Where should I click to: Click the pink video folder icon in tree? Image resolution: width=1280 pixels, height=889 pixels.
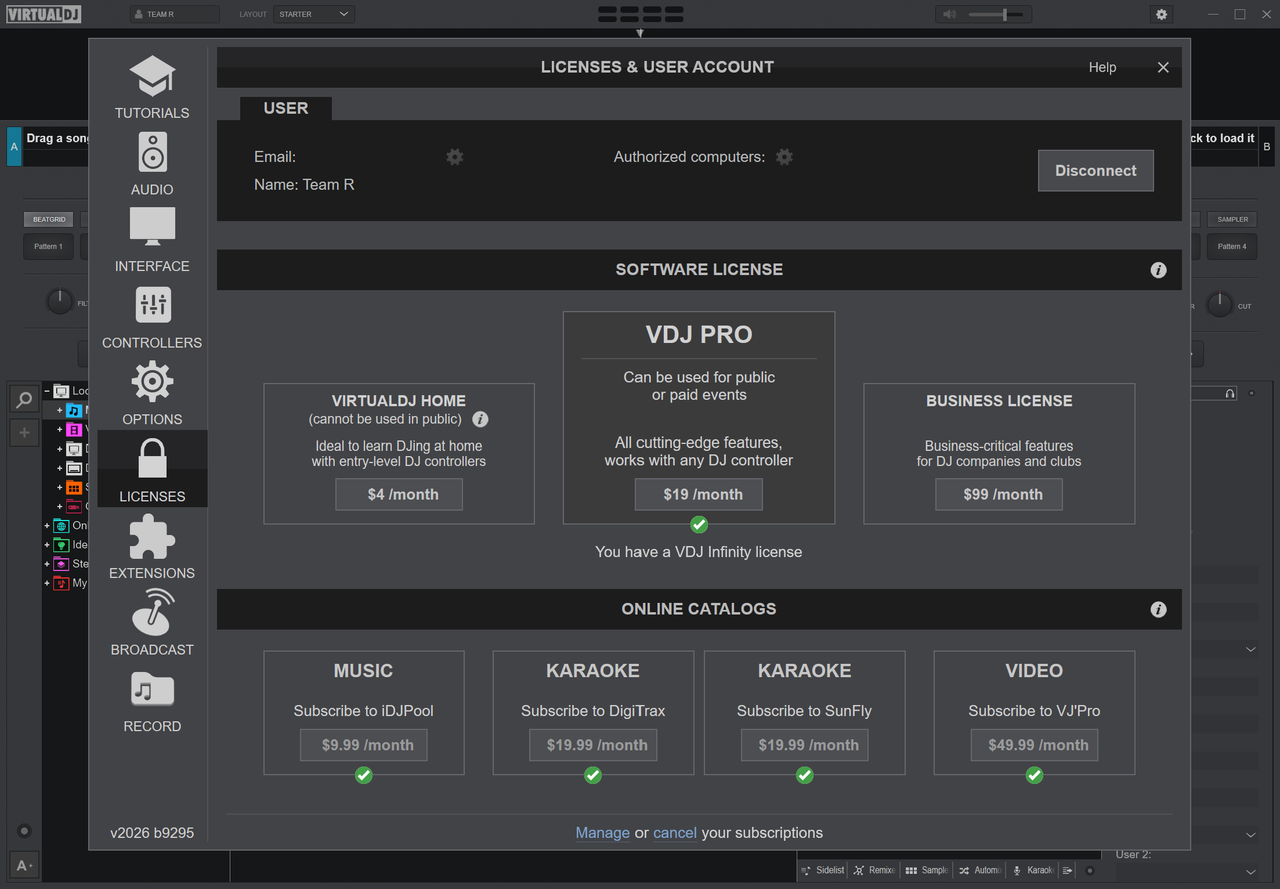[x=75, y=430]
